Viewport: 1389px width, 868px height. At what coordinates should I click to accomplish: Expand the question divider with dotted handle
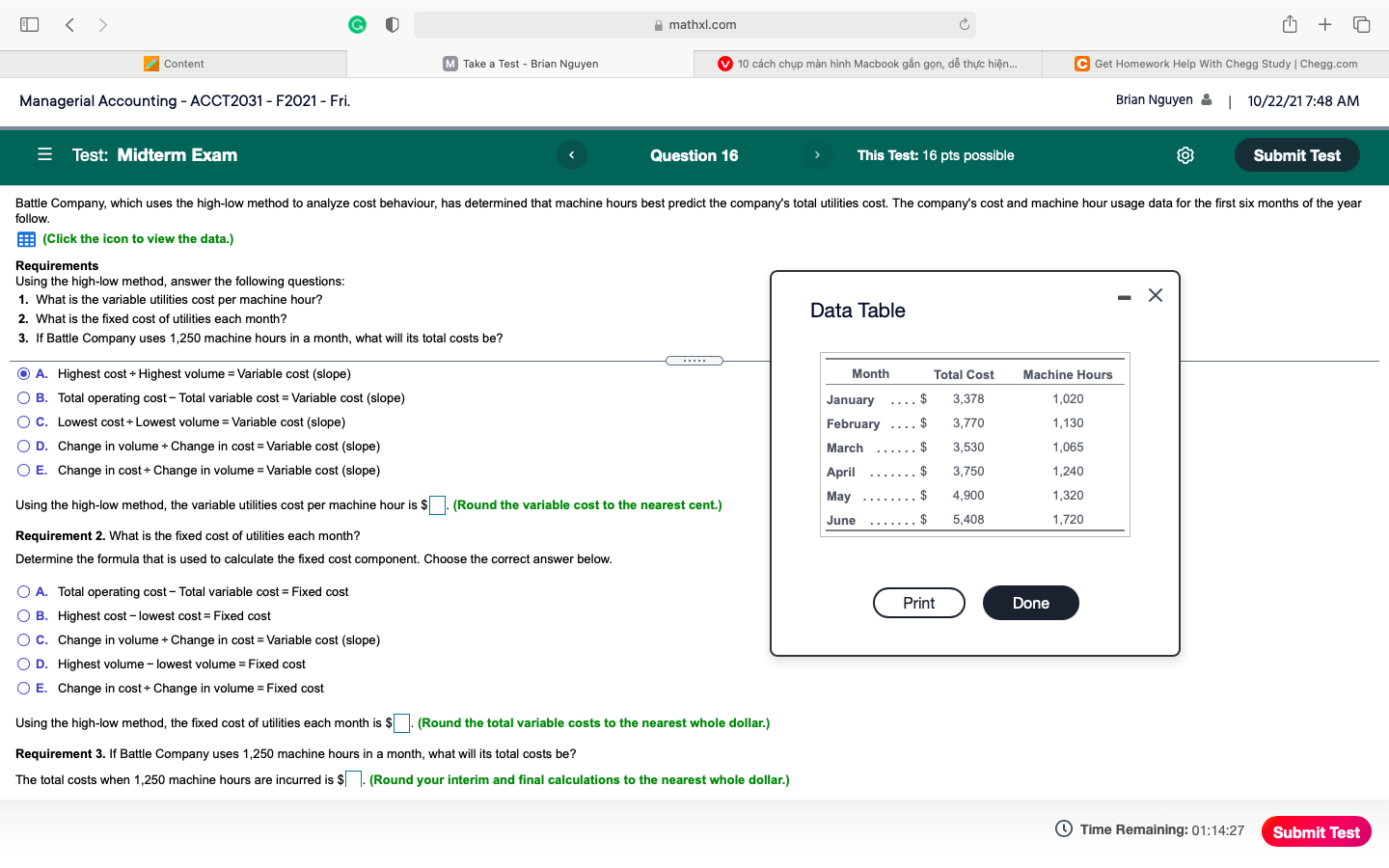click(x=694, y=360)
